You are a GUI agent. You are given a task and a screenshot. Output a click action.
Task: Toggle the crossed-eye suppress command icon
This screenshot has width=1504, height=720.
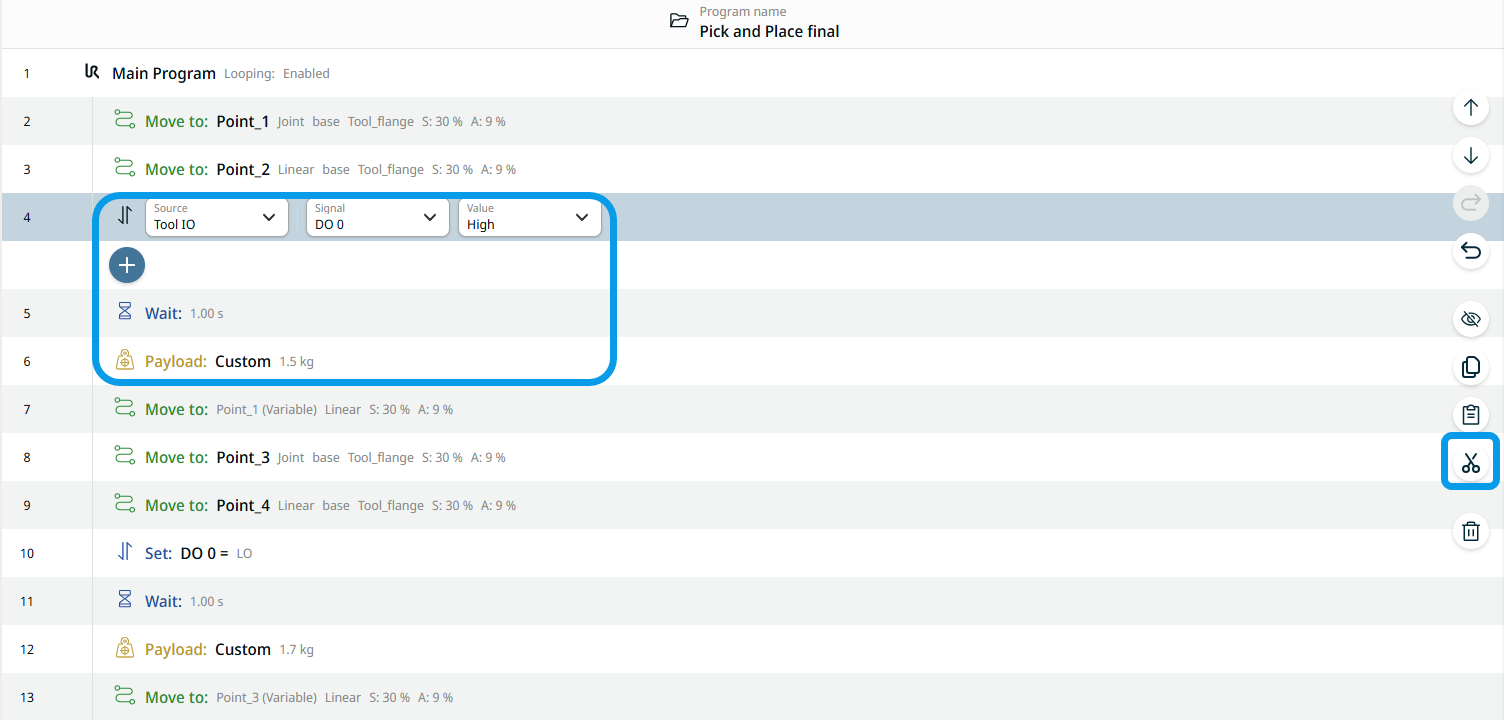[1470, 319]
